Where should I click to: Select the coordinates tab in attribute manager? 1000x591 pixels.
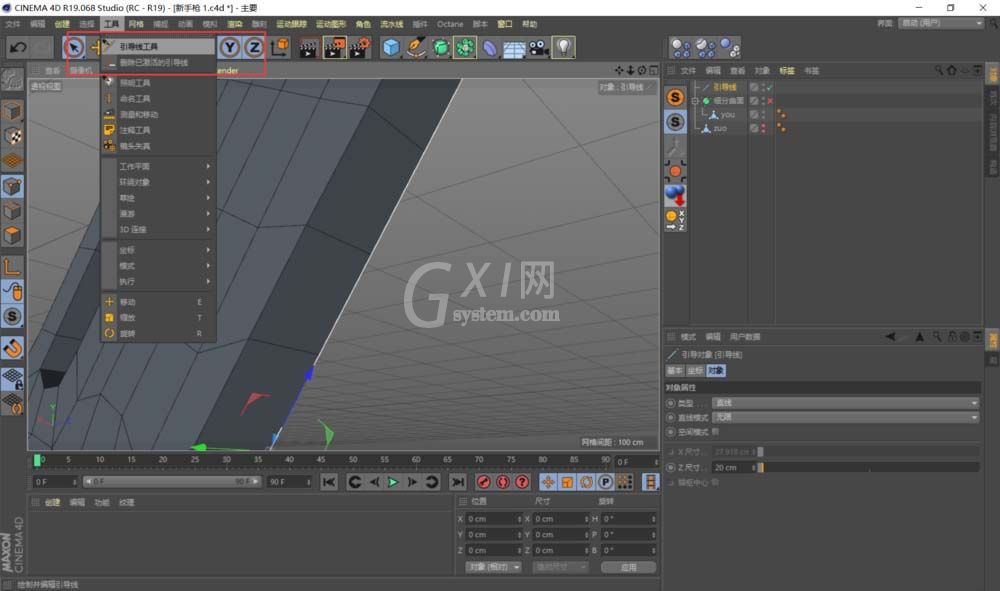tap(695, 370)
